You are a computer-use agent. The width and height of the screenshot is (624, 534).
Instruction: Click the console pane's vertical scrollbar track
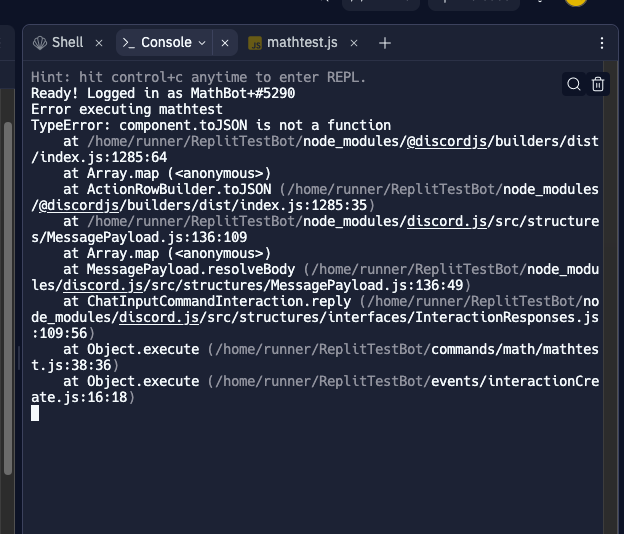[608, 298]
